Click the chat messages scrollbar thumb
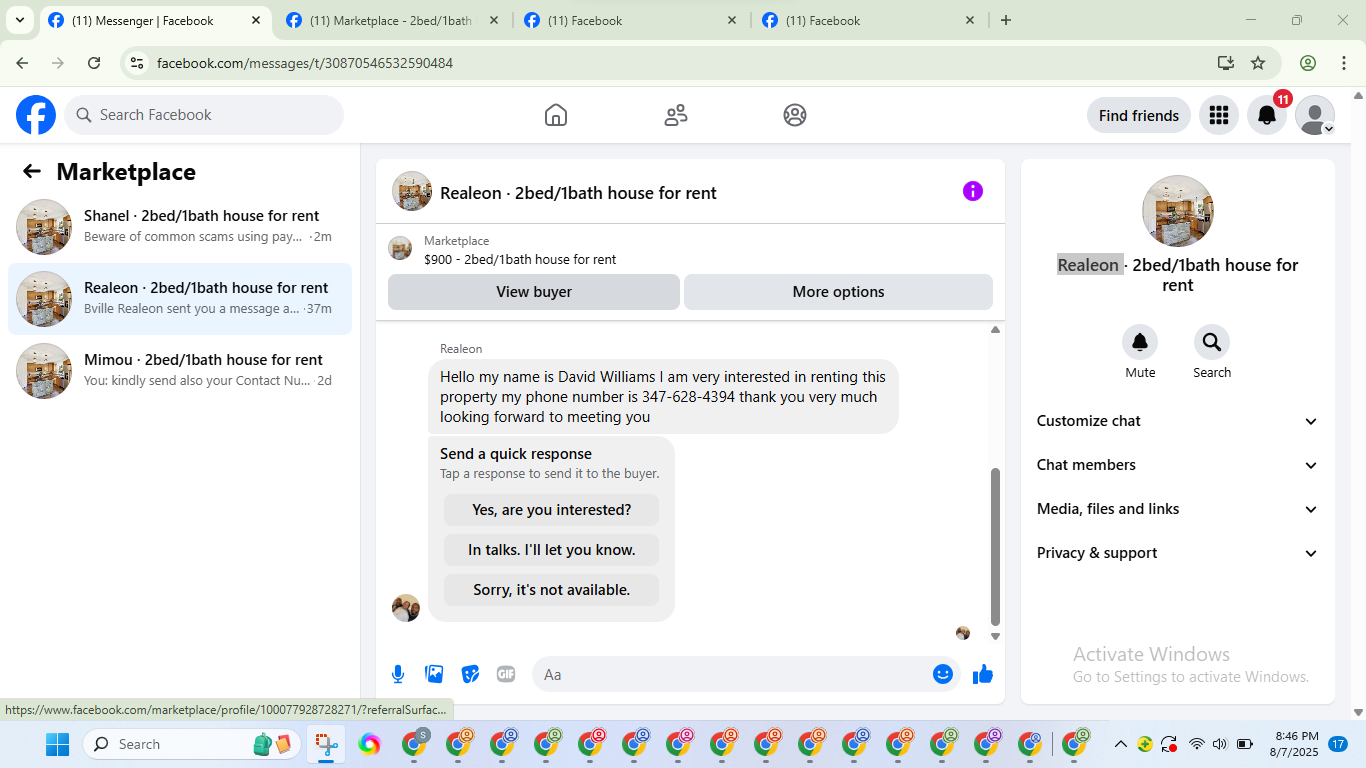 pos(995,546)
